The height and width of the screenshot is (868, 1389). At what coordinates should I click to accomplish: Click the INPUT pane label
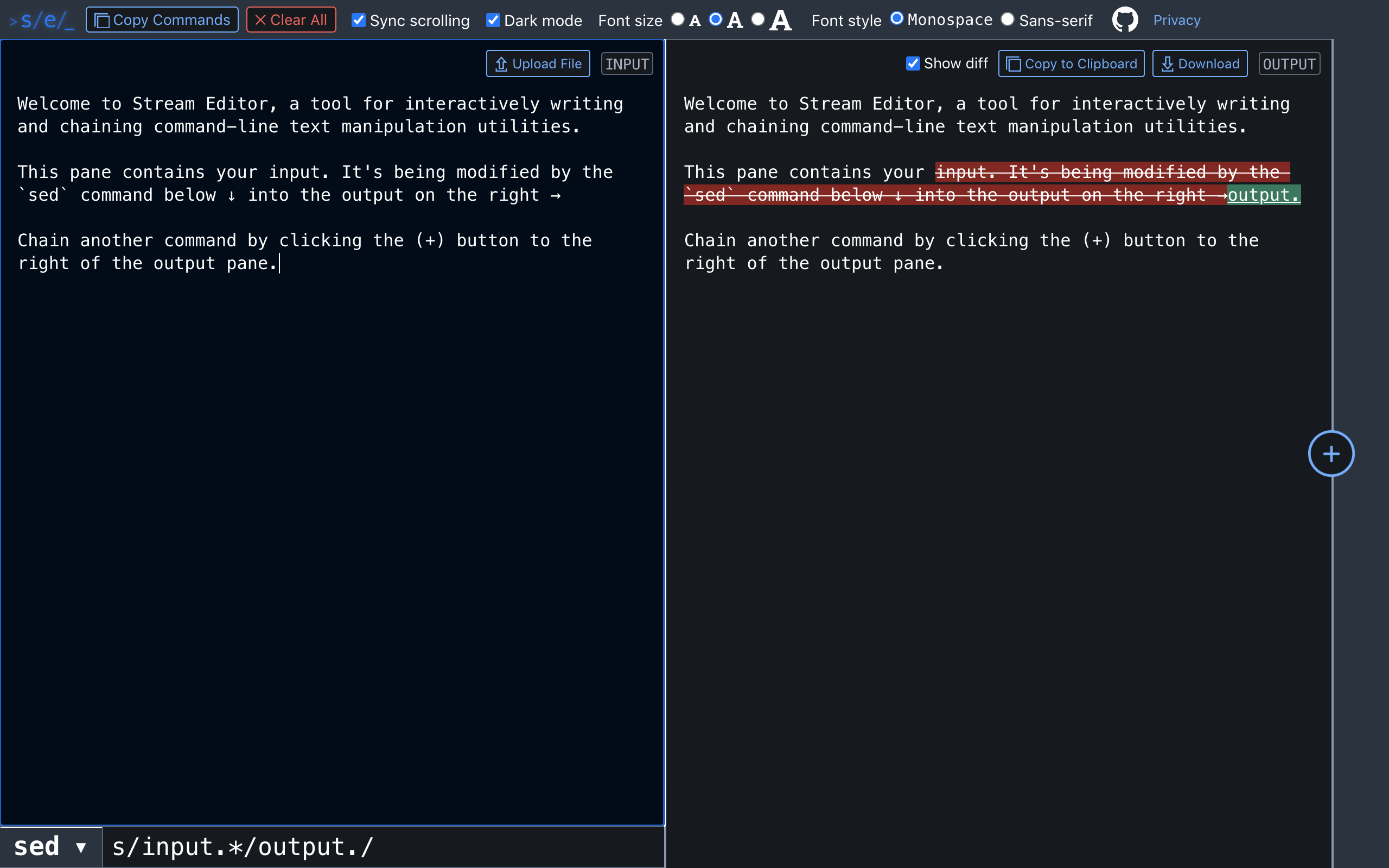(627, 63)
